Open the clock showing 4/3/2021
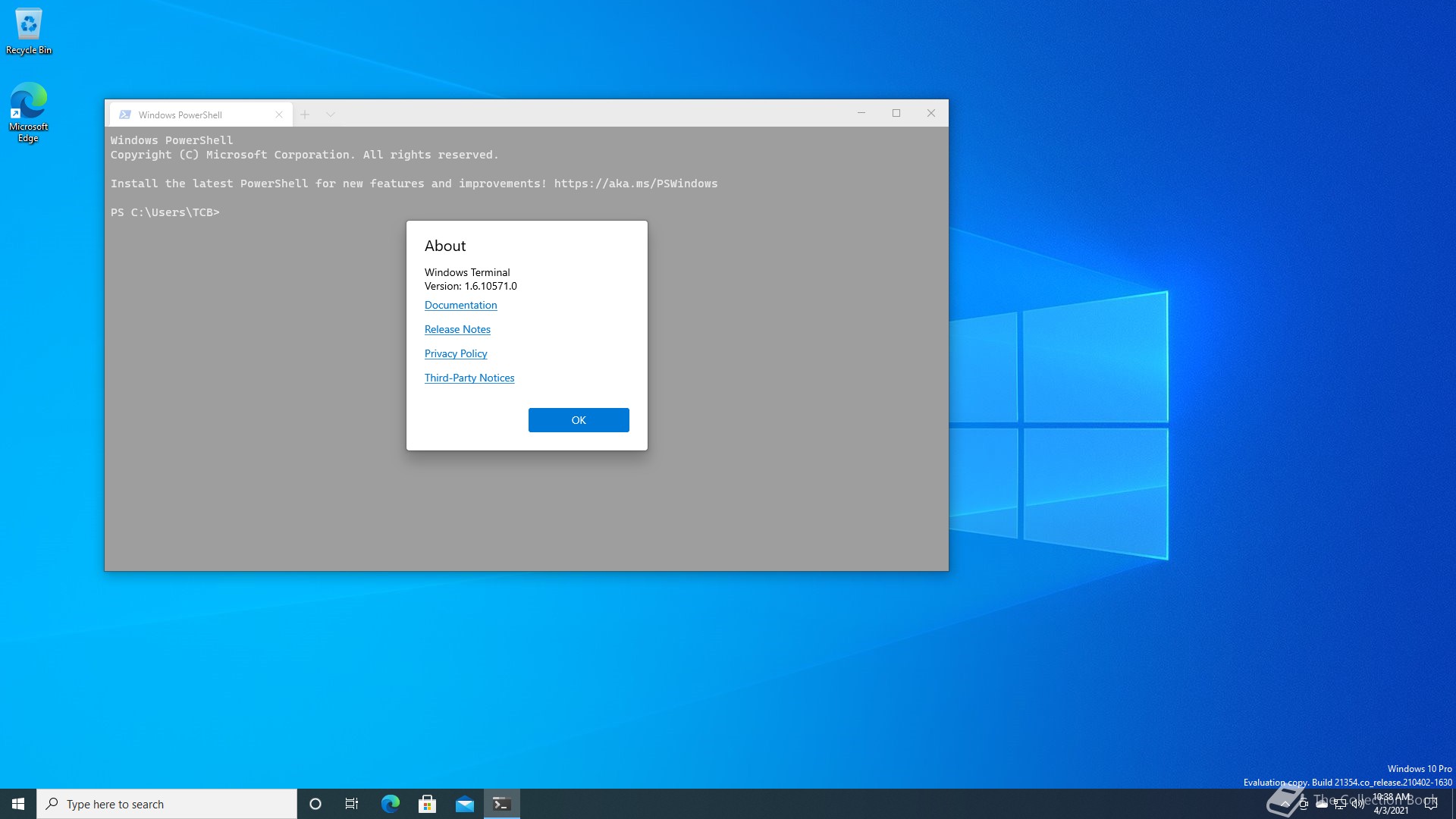The image size is (1456, 819). 1392,804
